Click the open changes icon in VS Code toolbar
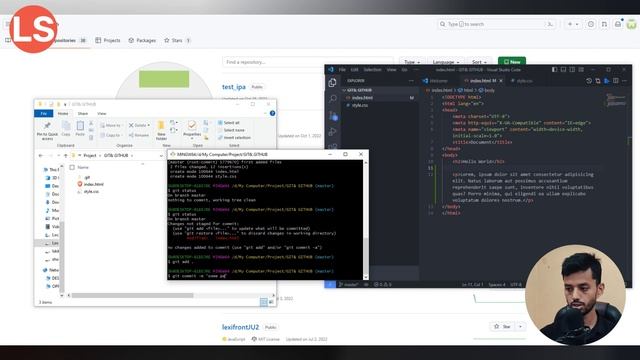The image size is (640, 360). [598, 81]
